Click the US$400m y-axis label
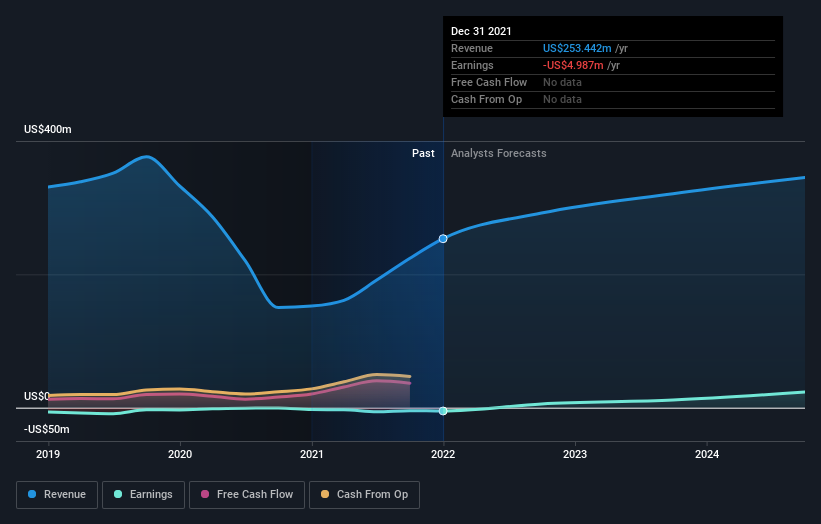This screenshot has width=821, height=524. (x=48, y=129)
